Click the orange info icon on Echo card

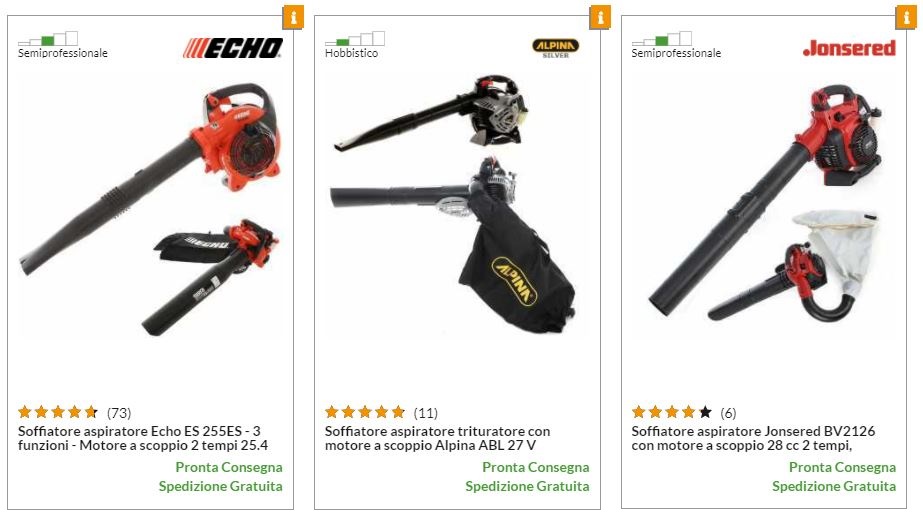pyautogui.click(x=293, y=17)
